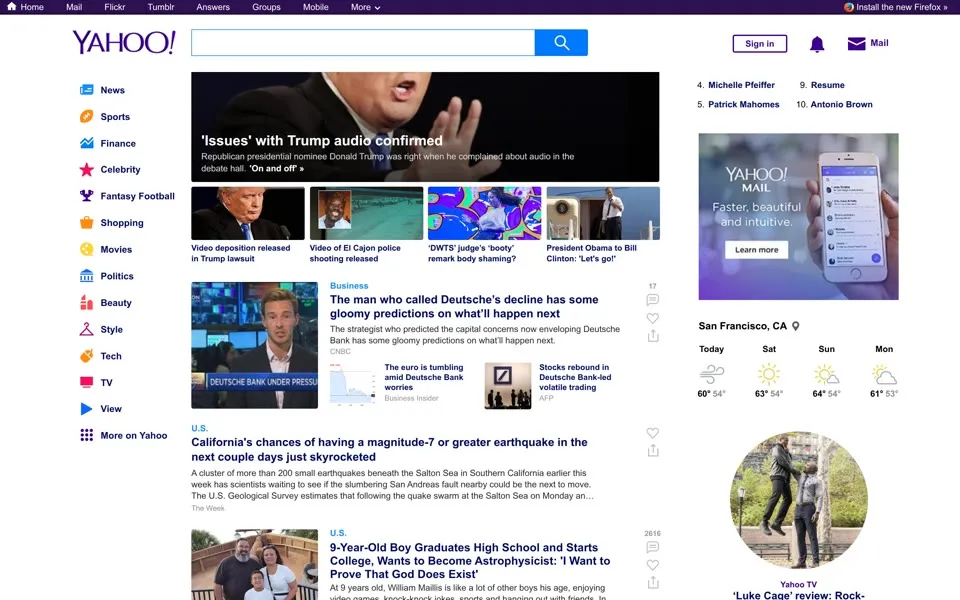Click San Francisco, CA weather location
960x600 pixels.
(x=743, y=326)
